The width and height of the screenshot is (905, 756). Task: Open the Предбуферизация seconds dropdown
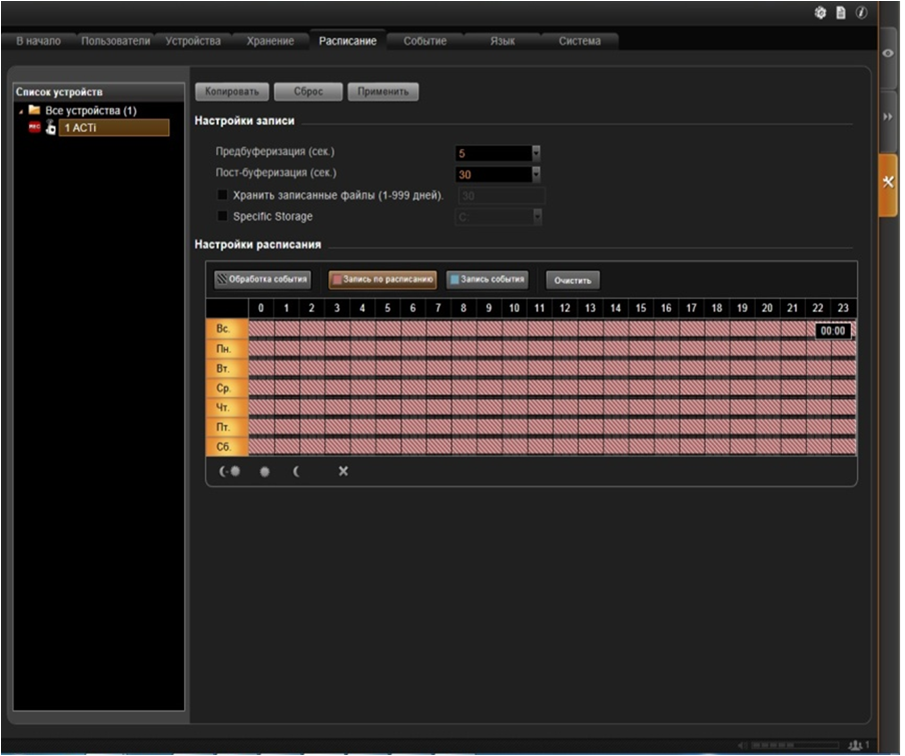pyautogui.click(x=536, y=153)
